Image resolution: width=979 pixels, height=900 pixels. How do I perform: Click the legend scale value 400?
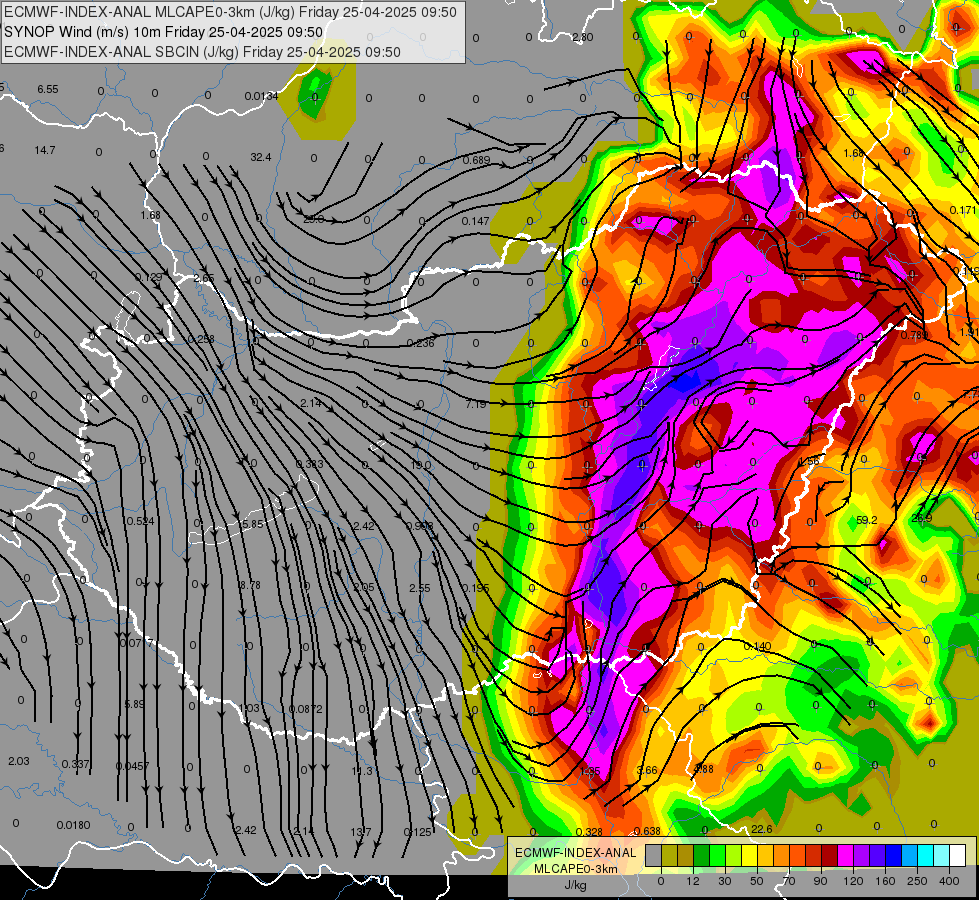[949, 881]
